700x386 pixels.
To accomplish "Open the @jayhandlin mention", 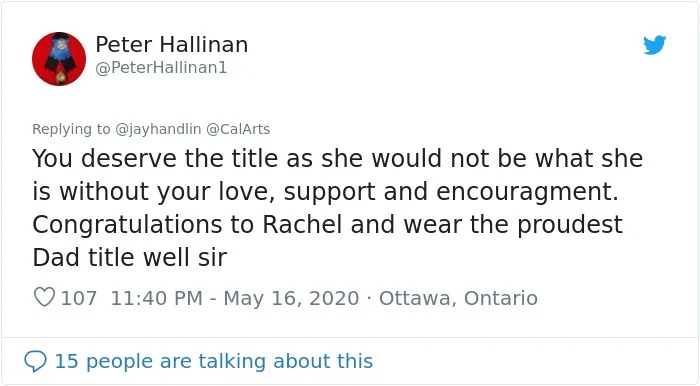I will [x=158, y=129].
